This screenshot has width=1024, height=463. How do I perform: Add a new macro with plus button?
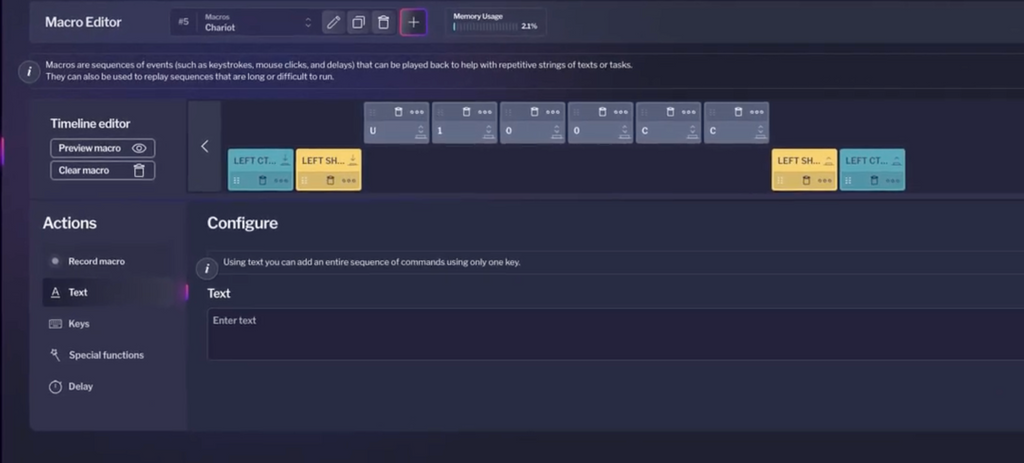point(414,22)
